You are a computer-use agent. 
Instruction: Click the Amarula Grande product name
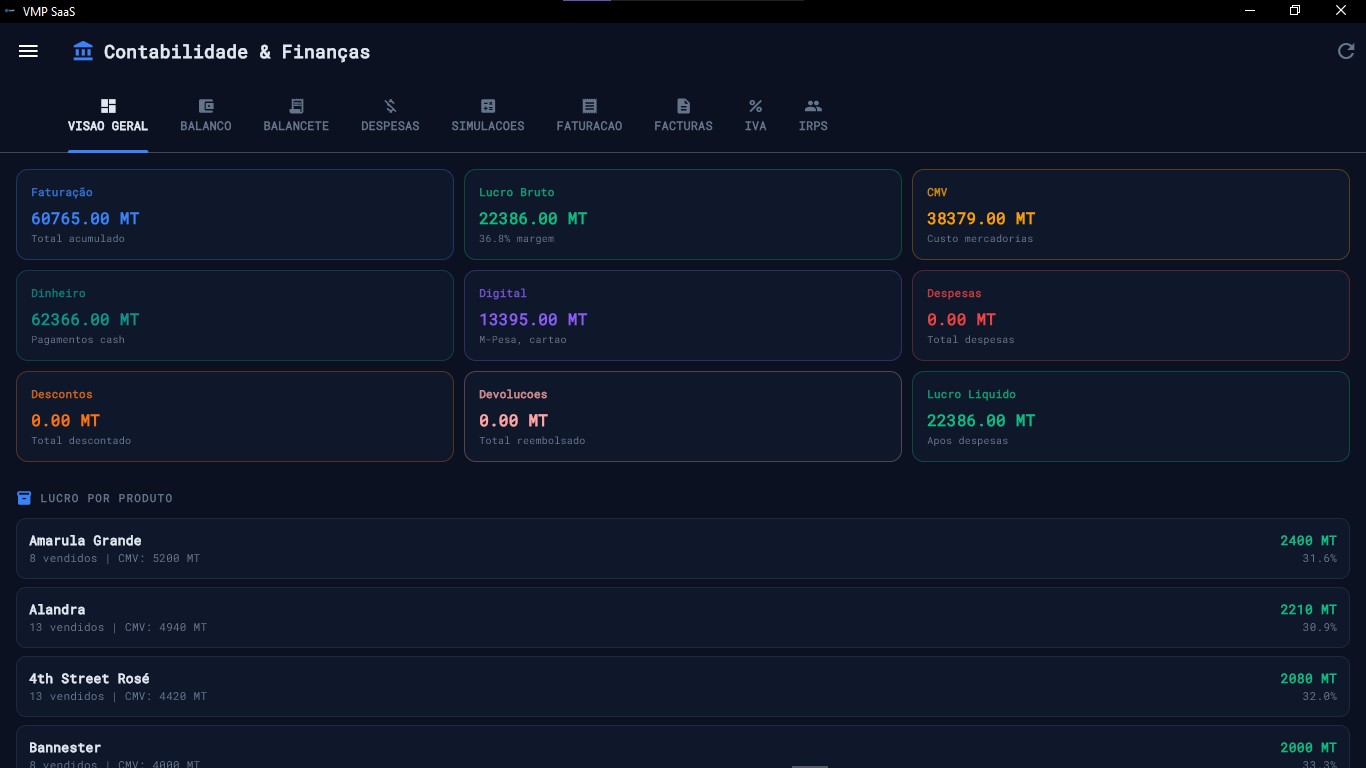point(85,540)
